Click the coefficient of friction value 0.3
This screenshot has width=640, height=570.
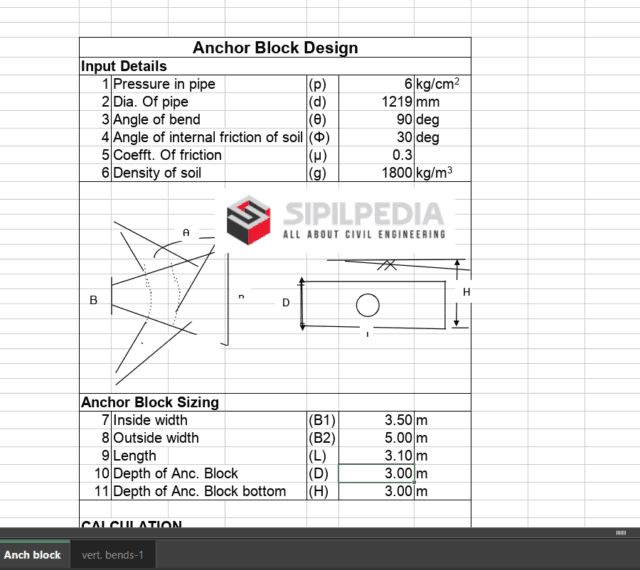[376, 155]
